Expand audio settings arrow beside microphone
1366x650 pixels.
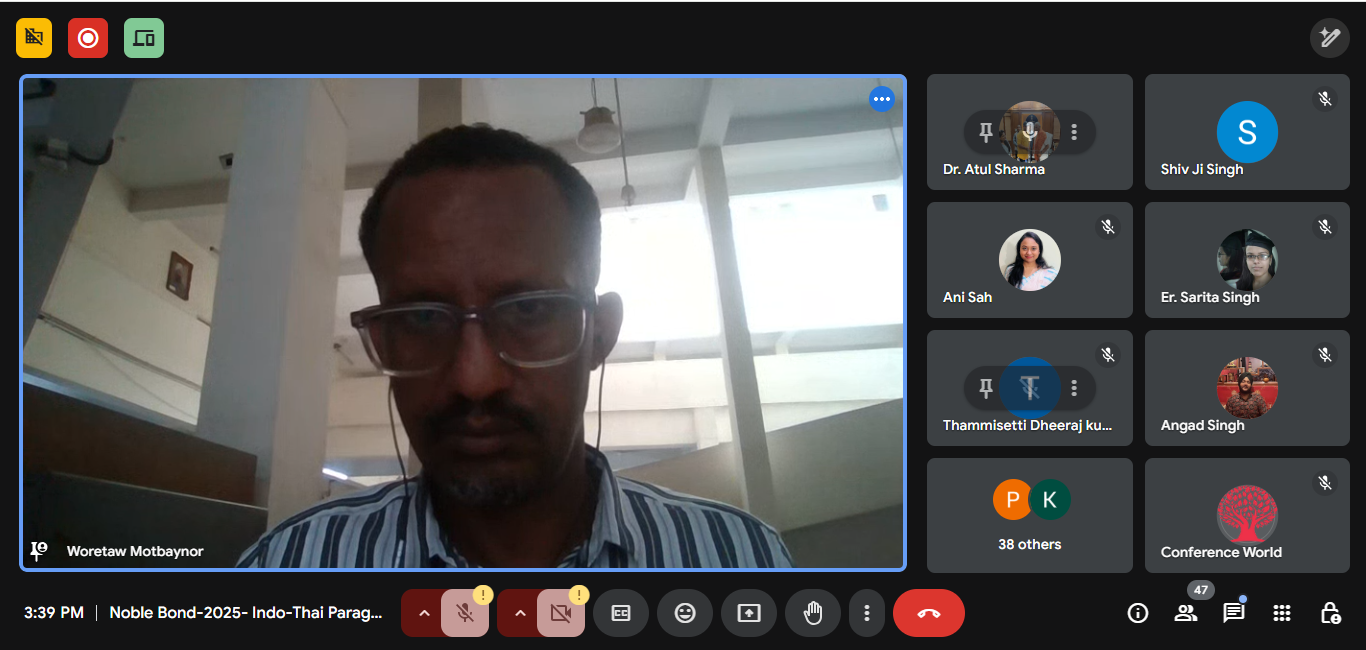(x=424, y=613)
